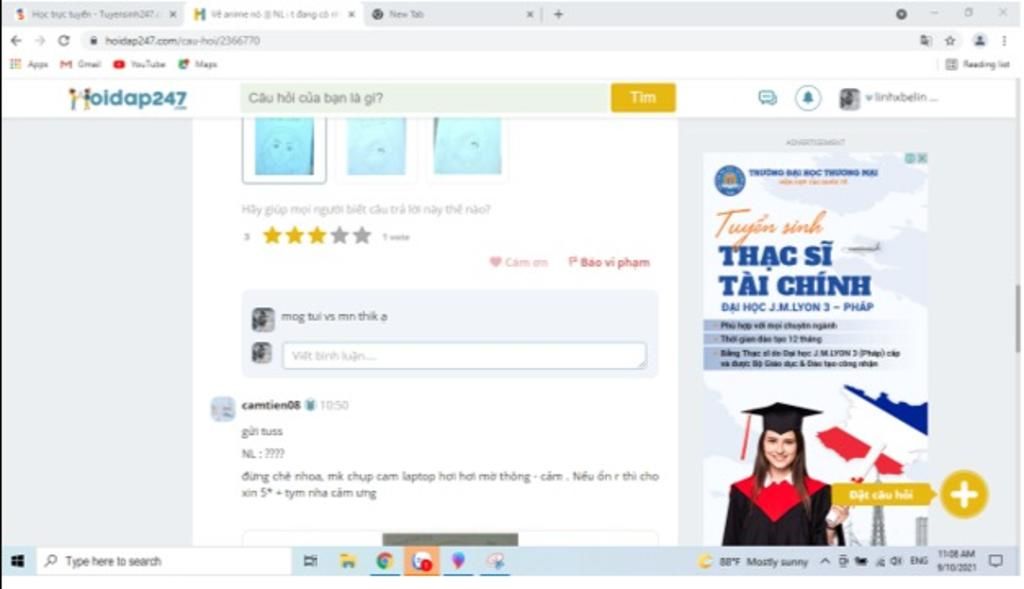Click the Hoidap247 logo
The height and width of the screenshot is (589, 1024).
click(x=128, y=98)
